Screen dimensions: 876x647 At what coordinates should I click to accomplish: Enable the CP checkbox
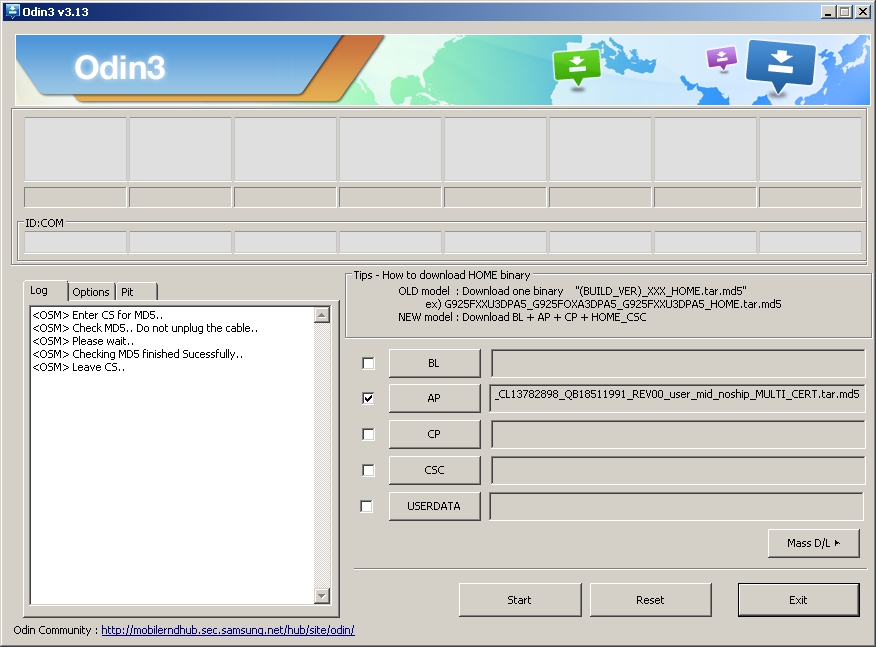[368, 434]
